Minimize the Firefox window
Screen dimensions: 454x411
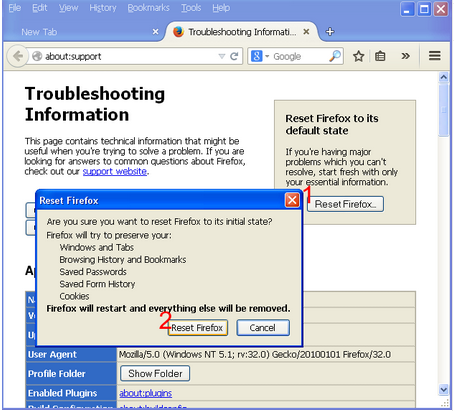point(407,9)
